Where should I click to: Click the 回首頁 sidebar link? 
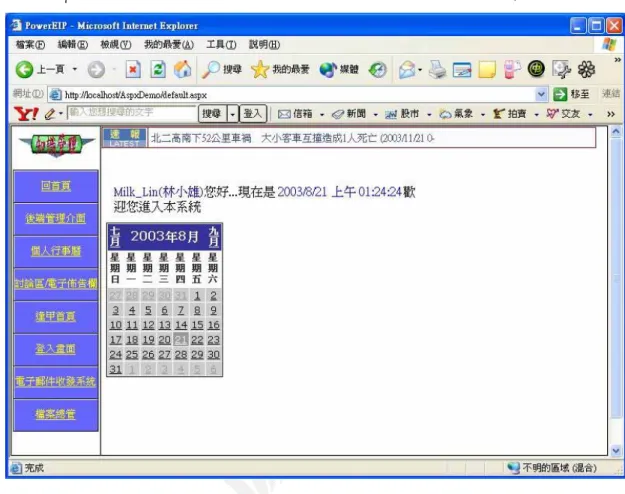point(56,186)
